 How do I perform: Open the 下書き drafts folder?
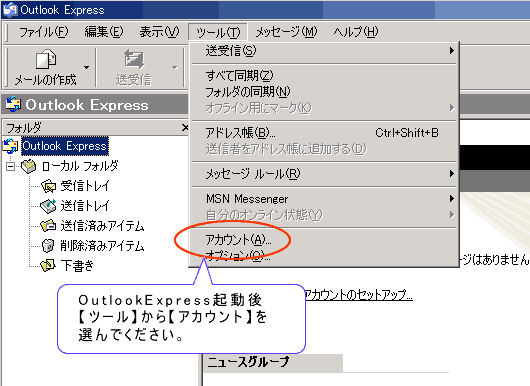[77, 266]
